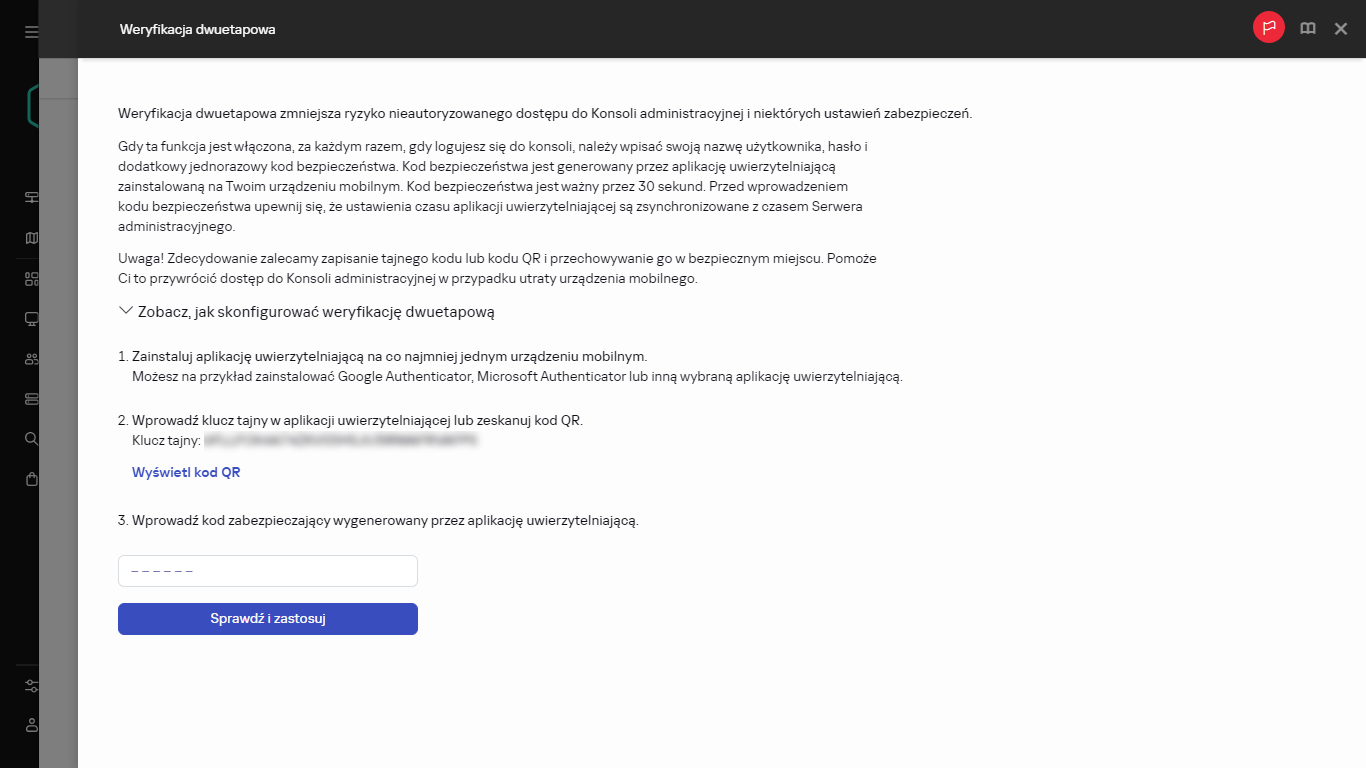Open the dashboard grid icon in the sidebar
Image resolution: width=1366 pixels, height=768 pixels.
click(x=31, y=279)
